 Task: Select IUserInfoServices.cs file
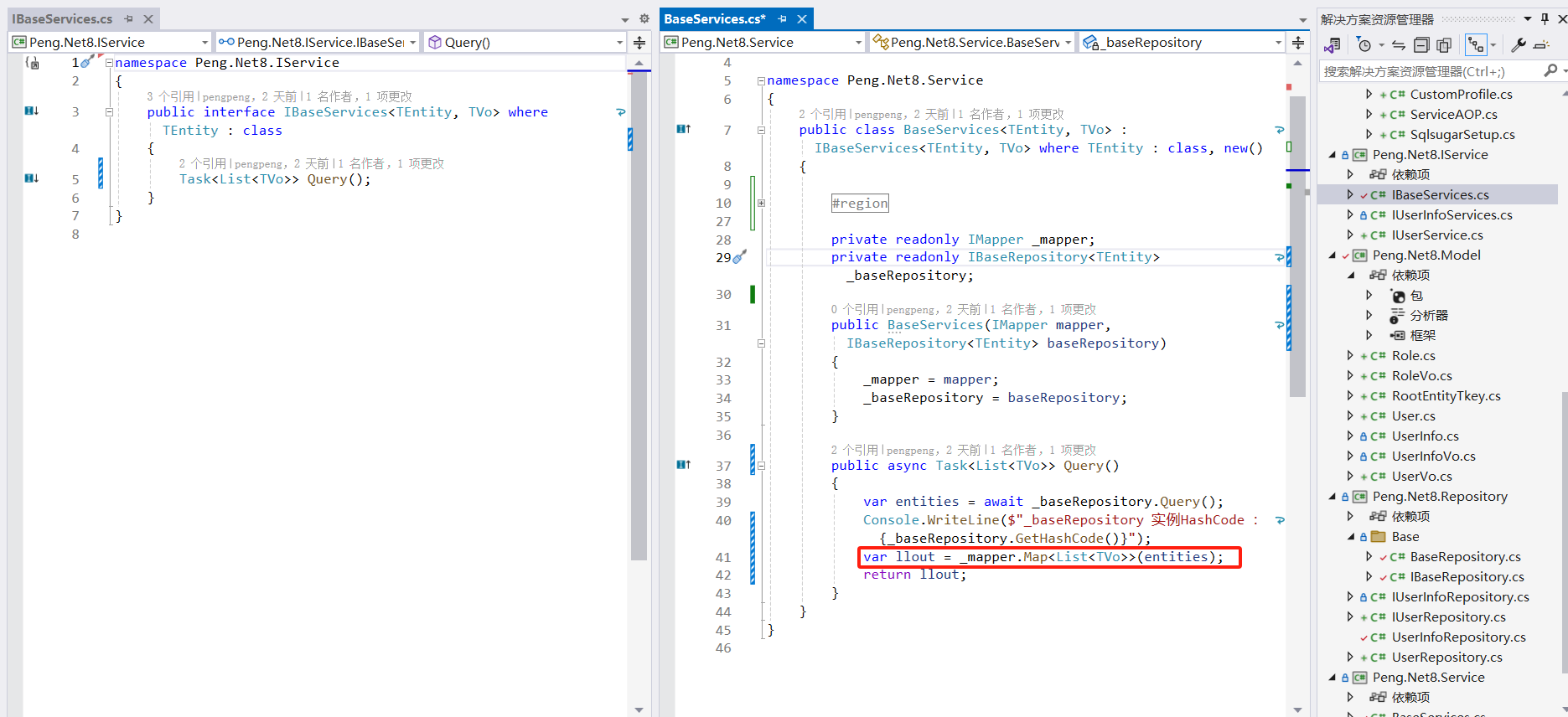click(x=1452, y=214)
